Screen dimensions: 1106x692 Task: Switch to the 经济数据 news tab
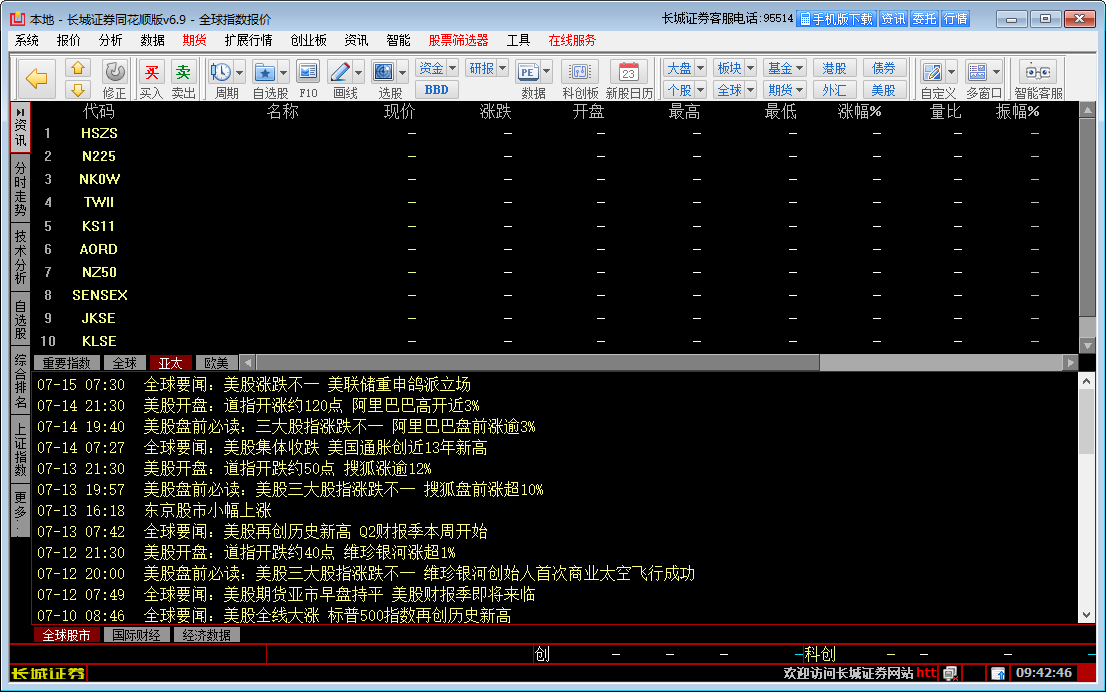(207, 635)
